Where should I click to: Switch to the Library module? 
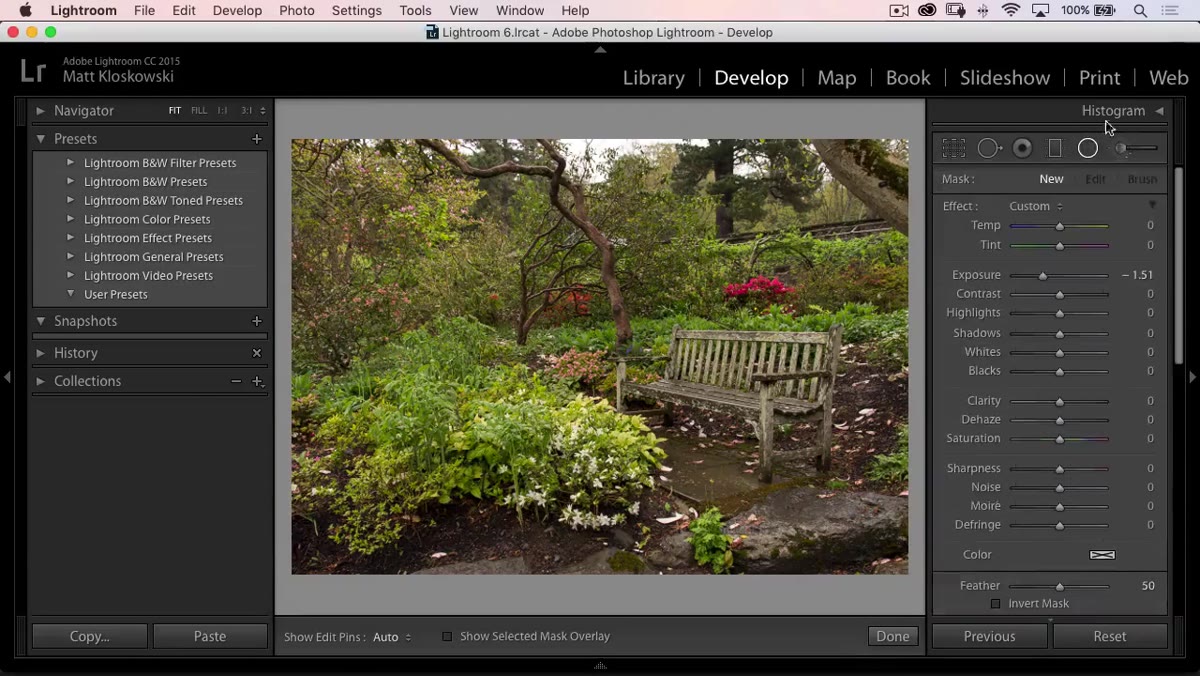[654, 78]
